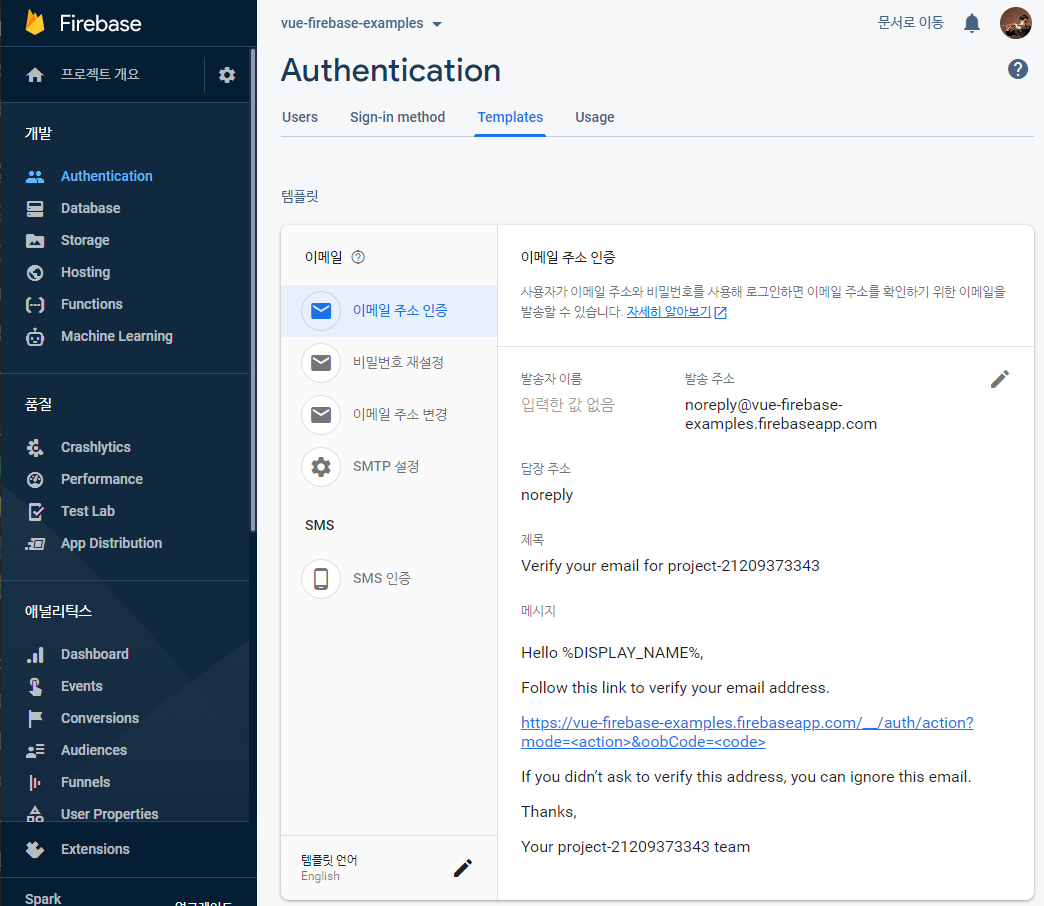Image resolution: width=1044 pixels, height=906 pixels.
Task: Click the Spark plan label
Action: pyautogui.click(x=43, y=899)
